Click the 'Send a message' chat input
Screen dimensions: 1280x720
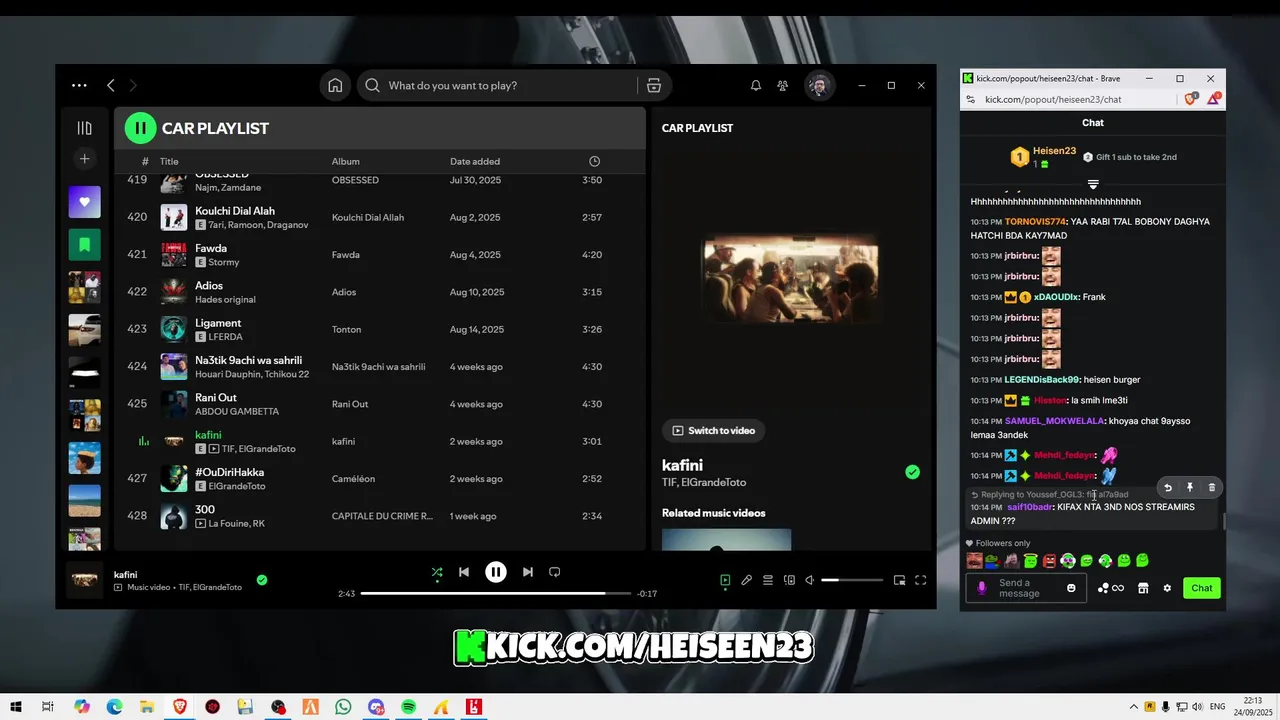click(1028, 588)
